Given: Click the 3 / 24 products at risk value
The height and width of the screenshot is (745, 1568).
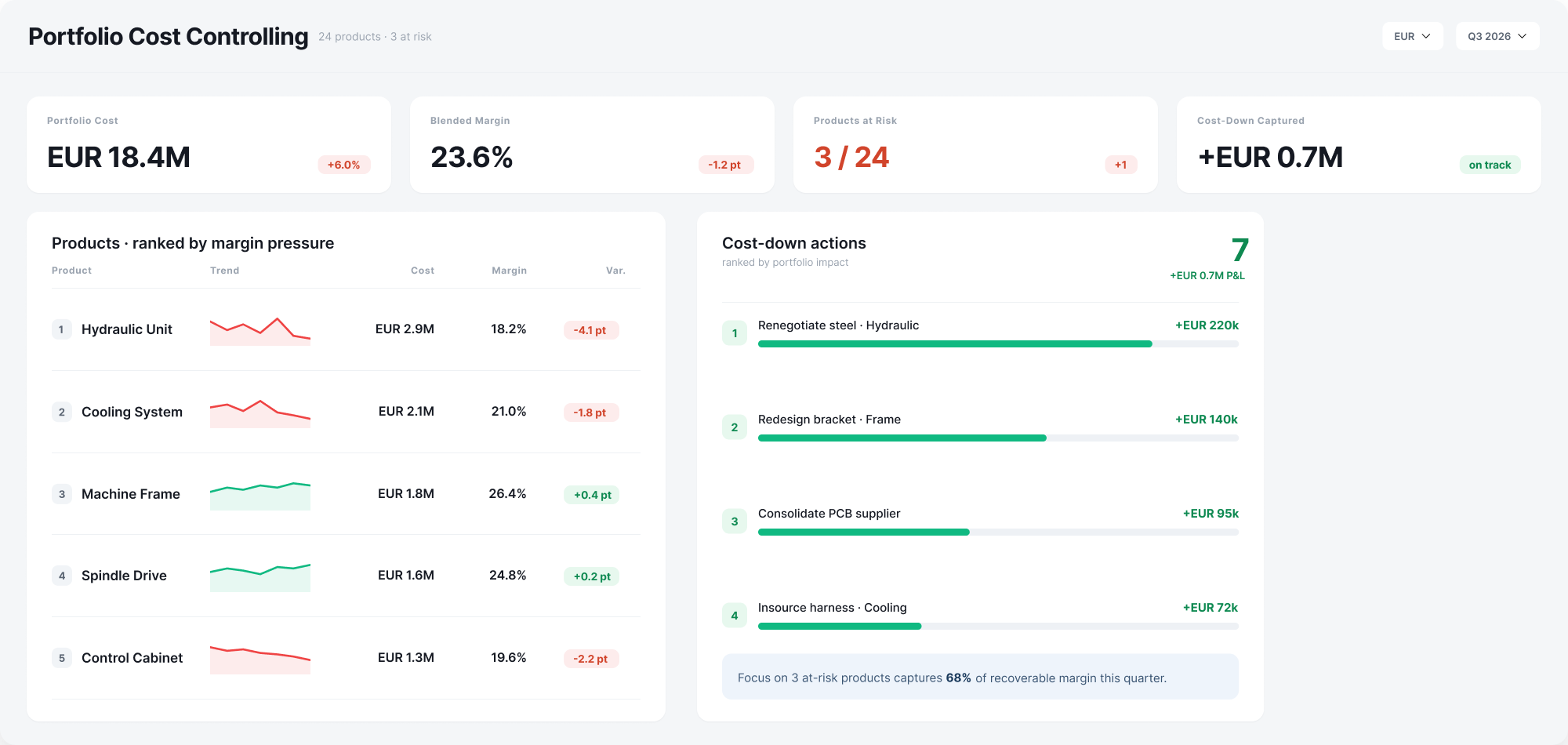Looking at the screenshot, I should (851, 158).
